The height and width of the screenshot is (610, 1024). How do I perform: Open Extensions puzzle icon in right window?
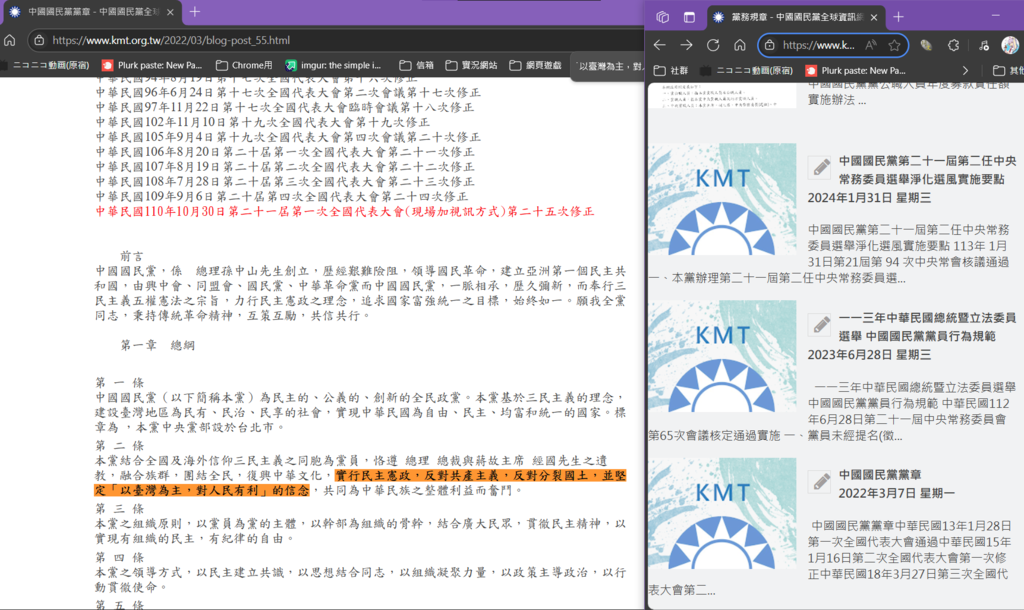(953, 45)
